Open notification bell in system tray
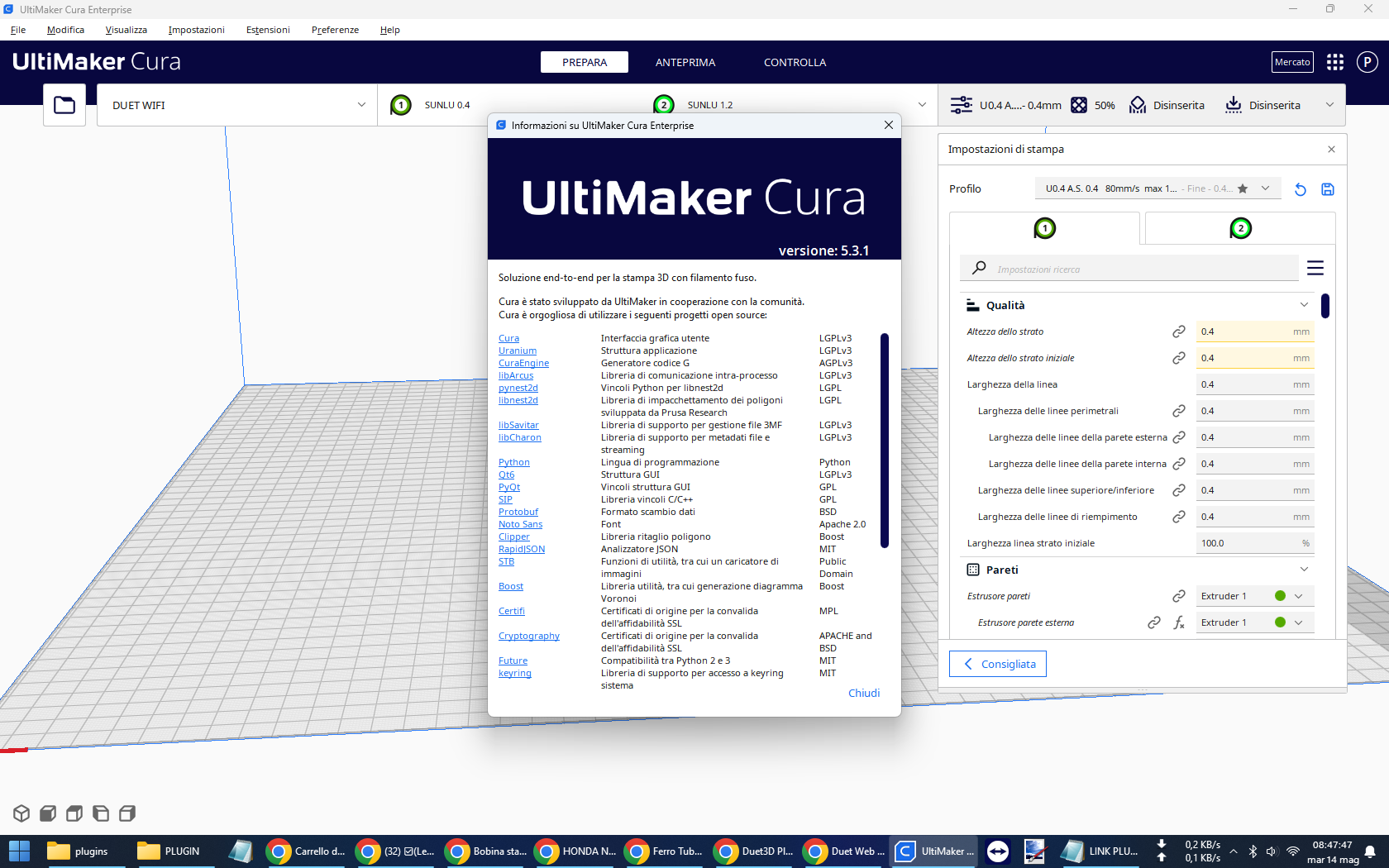The height and width of the screenshot is (868, 1389). [x=1370, y=851]
